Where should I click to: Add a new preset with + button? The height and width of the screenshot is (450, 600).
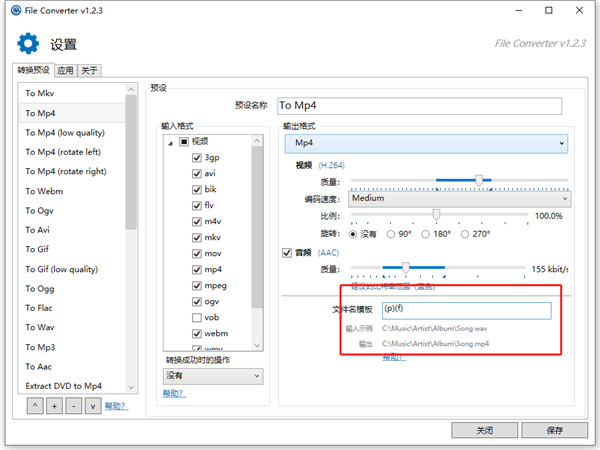(x=54, y=406)
